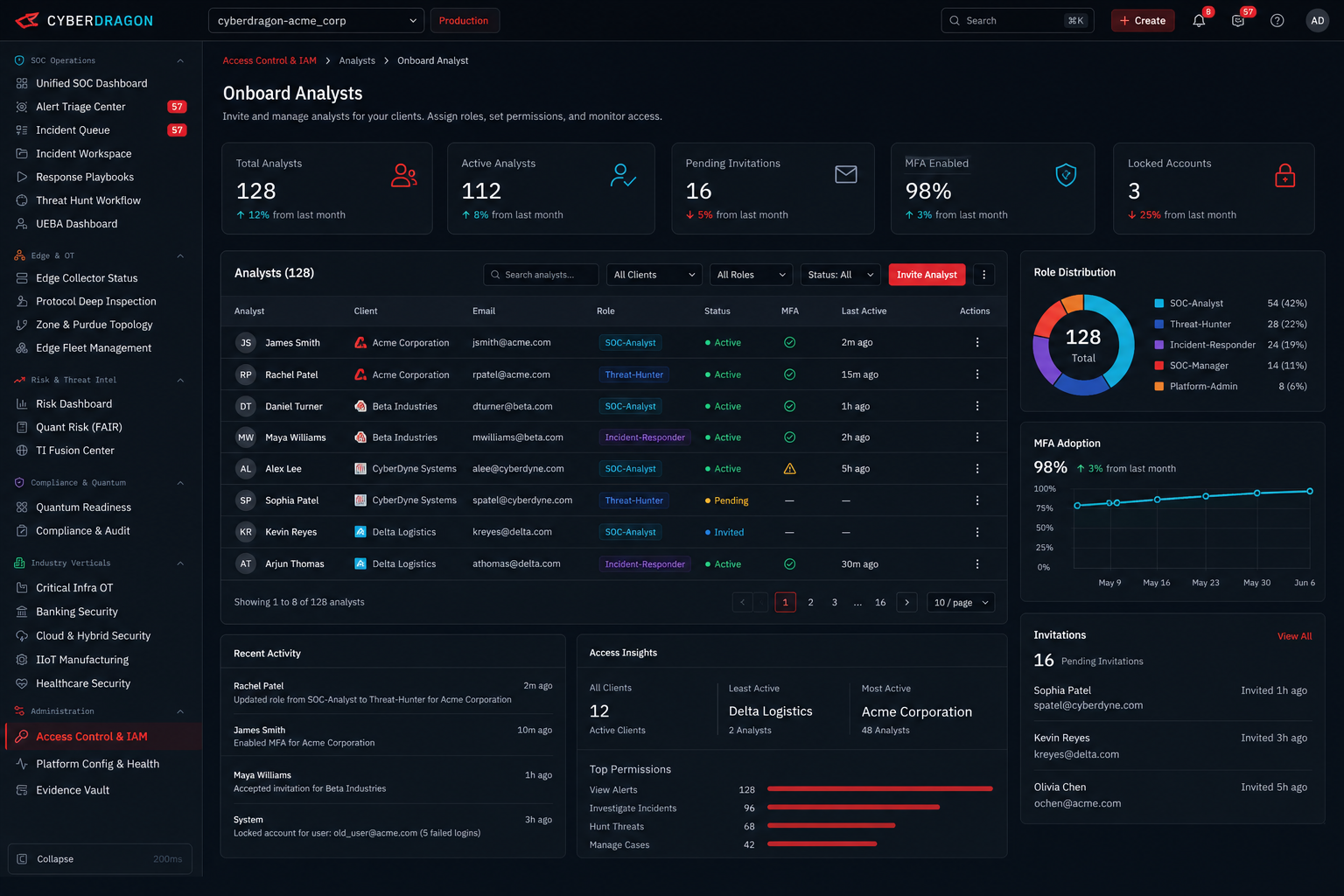The width and height of the screenshot is (1344, 896).
Task: Click the Invite Analyst button
Action: [x=927, y=275]
